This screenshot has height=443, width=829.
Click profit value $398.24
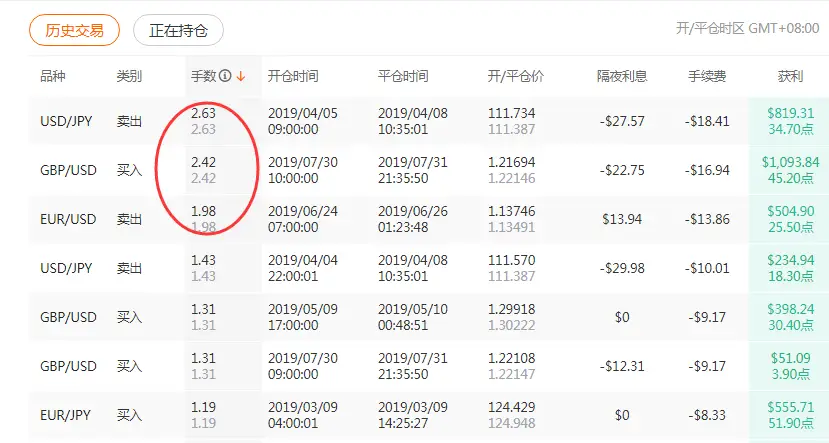(790, 309)
